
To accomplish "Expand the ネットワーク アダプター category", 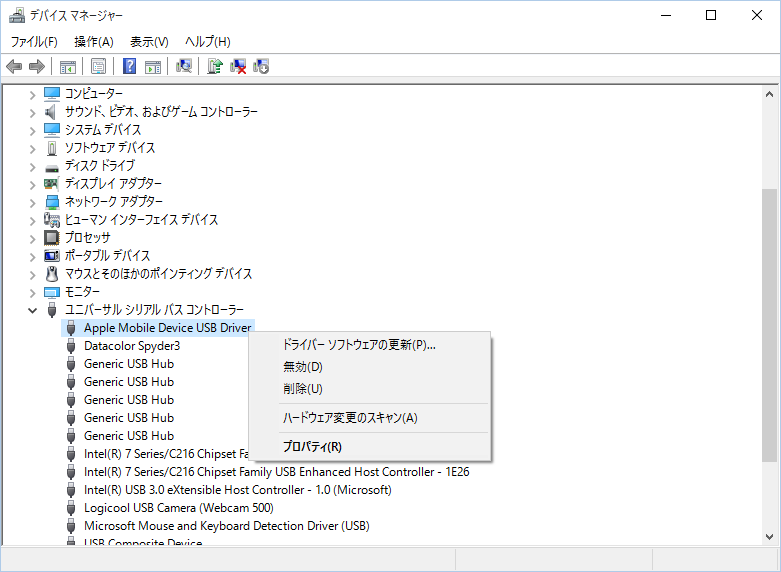I will [x=33, y=202].
